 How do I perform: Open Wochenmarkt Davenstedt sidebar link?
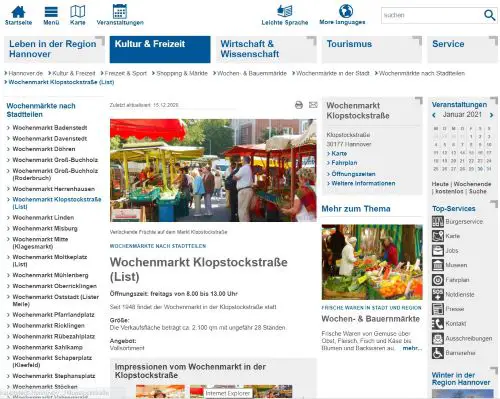point(50,138)
